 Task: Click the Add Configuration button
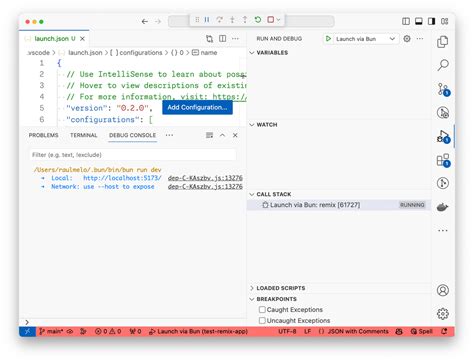pyautogui.click(x=197, y=107)
